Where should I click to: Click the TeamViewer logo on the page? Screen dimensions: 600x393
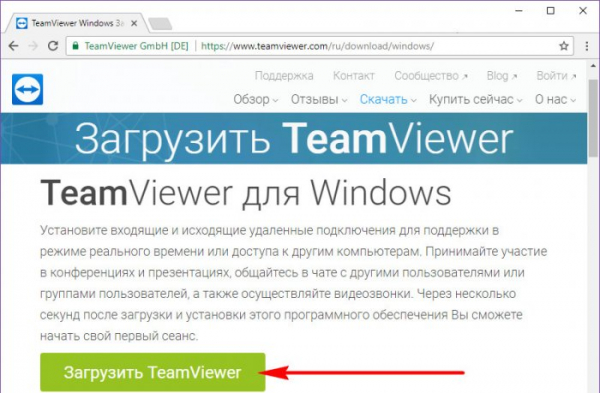tap(28, 89)
